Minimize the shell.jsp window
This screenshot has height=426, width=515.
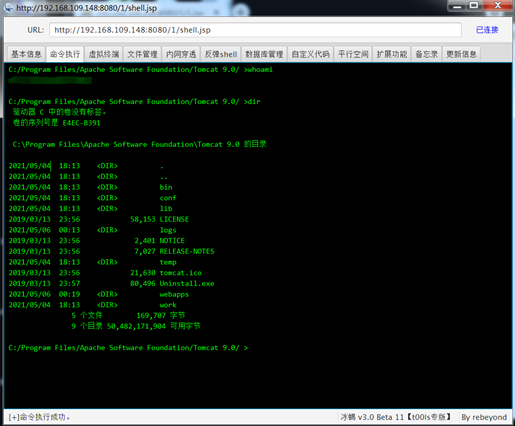pos(457,6)
